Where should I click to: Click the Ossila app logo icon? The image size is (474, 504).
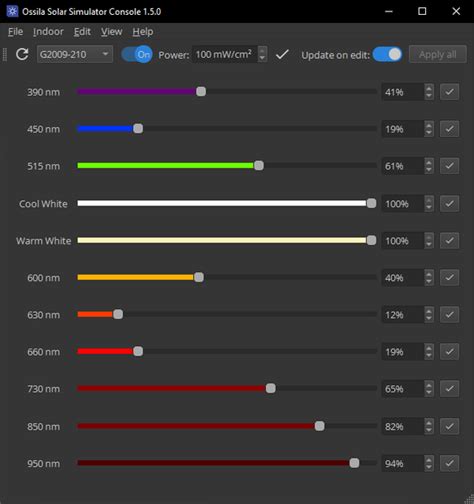click(12, 11)
